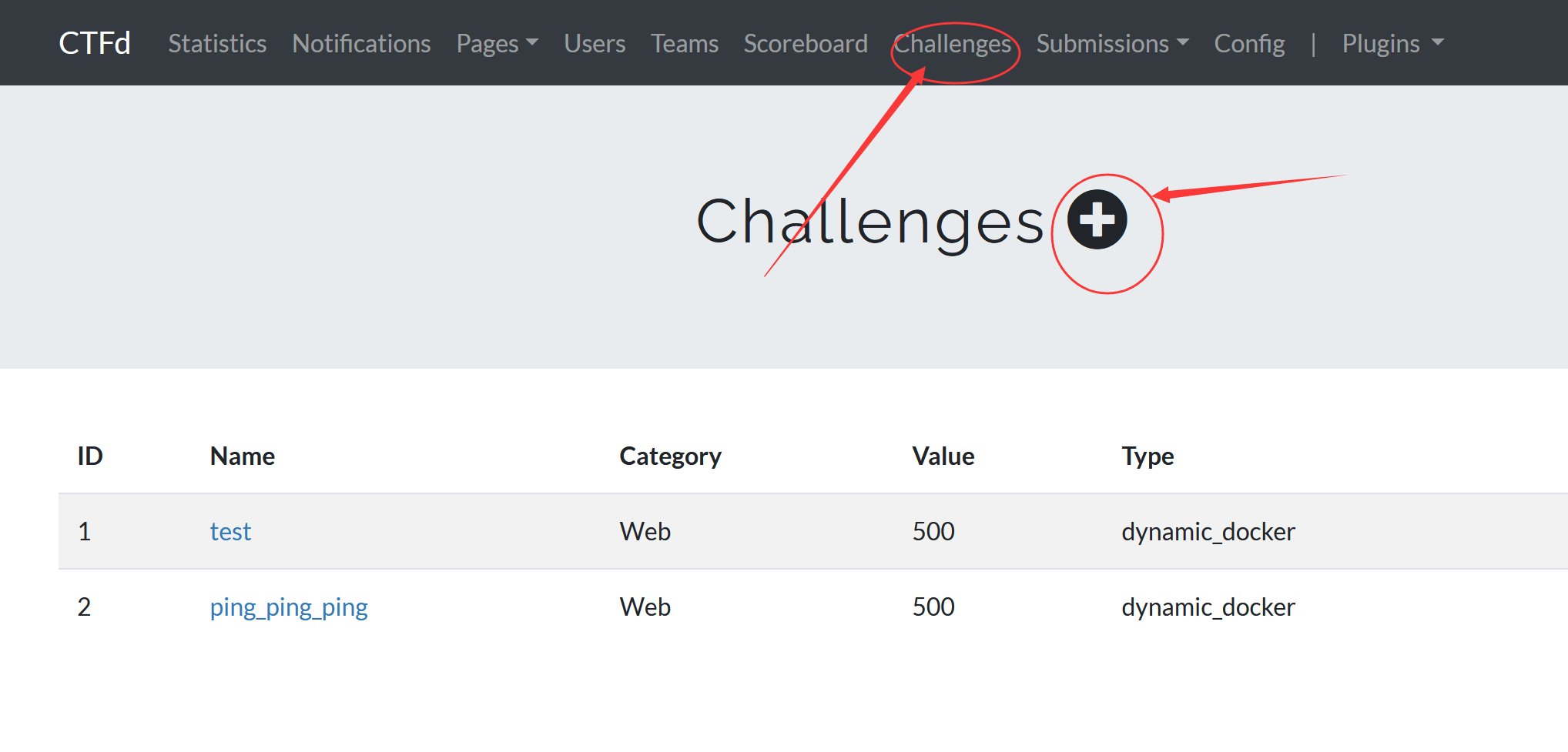The width and height of the screenshot is (1568, 752).
Task: Click value 500 in ping_ping_ping row
Action: (x=933, y=607)
